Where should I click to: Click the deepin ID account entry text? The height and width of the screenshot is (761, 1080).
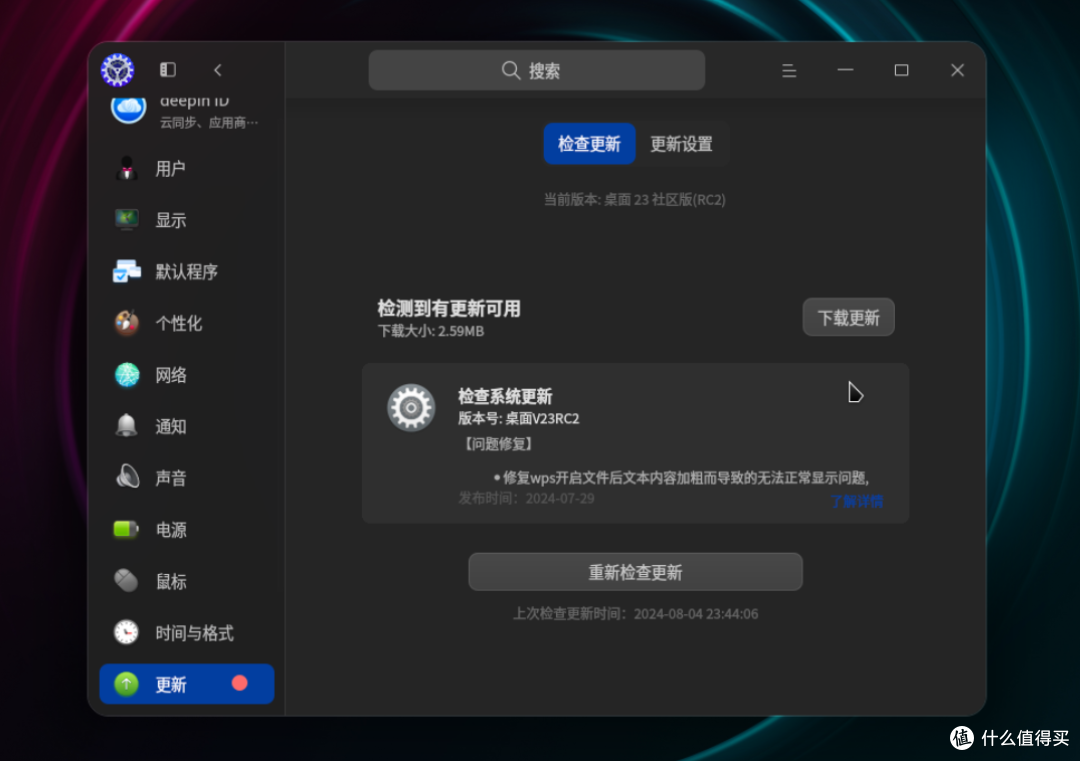209,111
